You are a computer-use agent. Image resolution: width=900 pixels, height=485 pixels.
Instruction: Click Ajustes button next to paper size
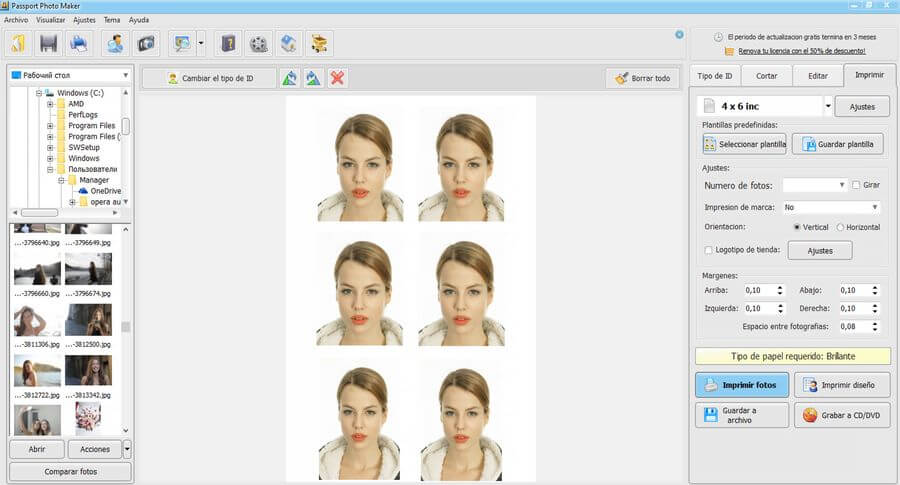click(x=862, y=107)
